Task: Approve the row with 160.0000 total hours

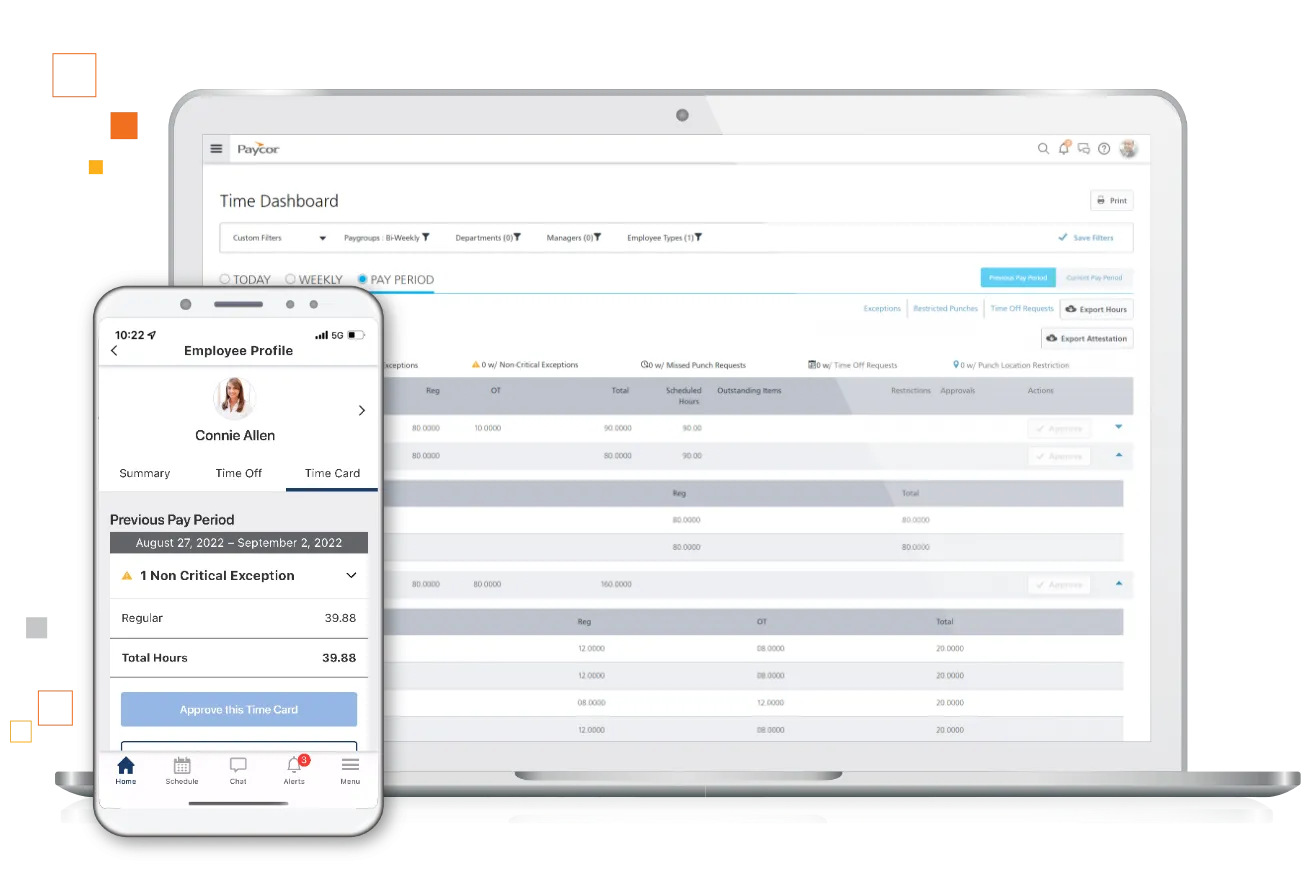Action: click(x=1058, y=584)
